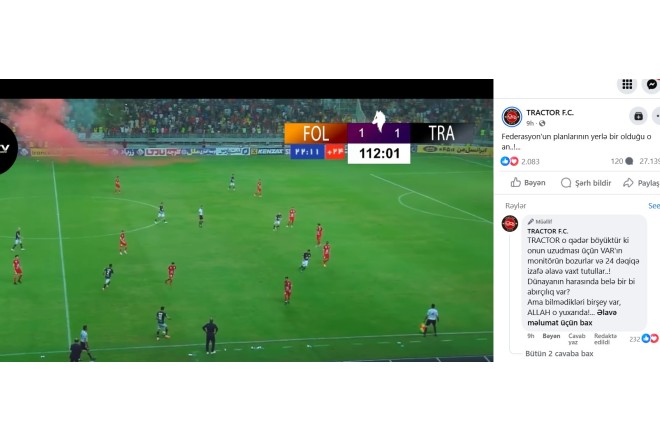The width and height of the screenshot is (660, 441).
Task: Click the Şərh bildir comment button
Action: 586,183
